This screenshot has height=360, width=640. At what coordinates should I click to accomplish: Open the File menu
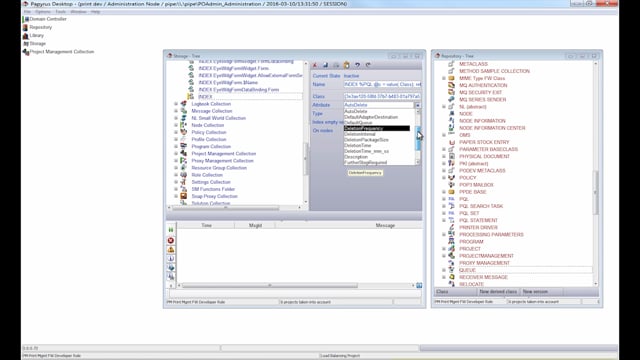[27, 12]
